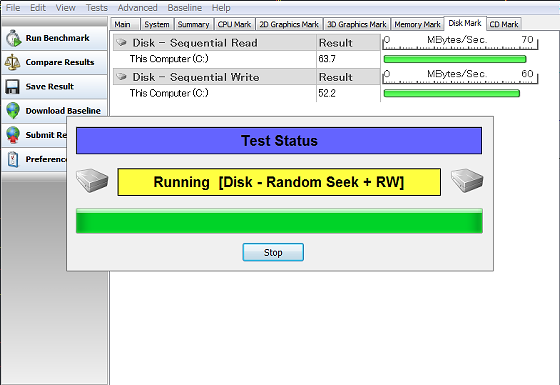Stop the running disk test

coord(273,252)
